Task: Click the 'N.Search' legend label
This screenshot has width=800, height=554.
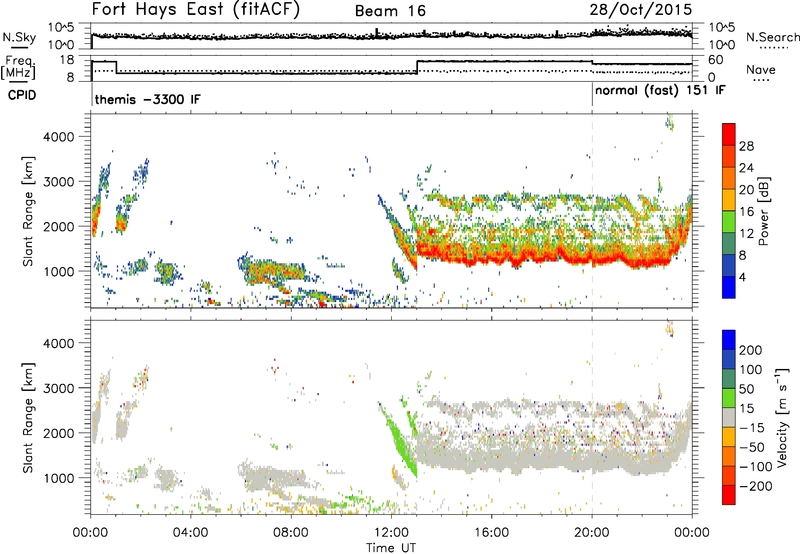Action: pos(772,37)
